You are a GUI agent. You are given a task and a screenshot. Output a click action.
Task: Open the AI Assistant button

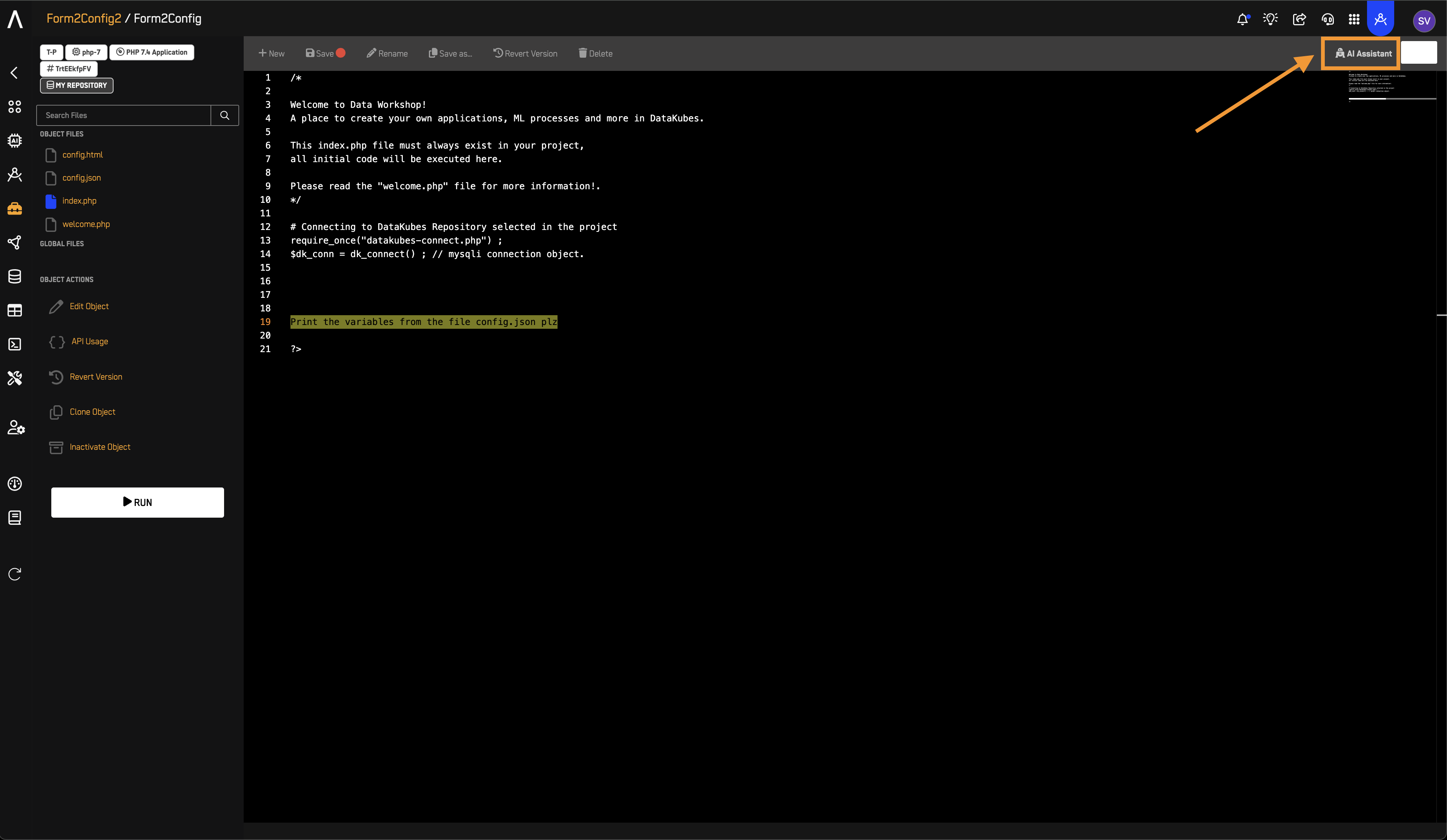1363,54
